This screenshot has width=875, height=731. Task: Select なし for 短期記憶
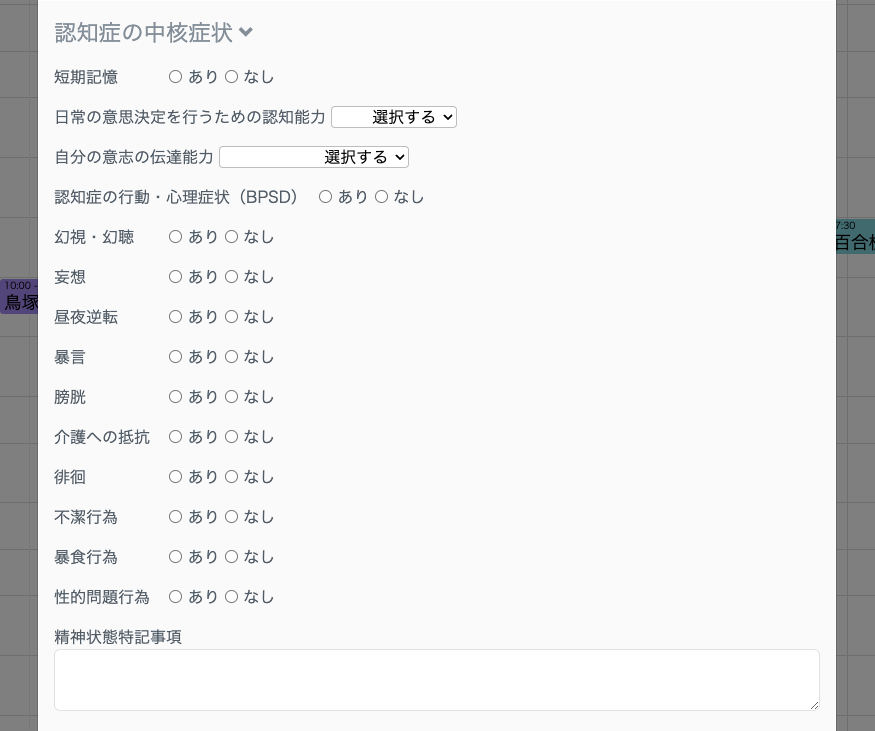231,76
